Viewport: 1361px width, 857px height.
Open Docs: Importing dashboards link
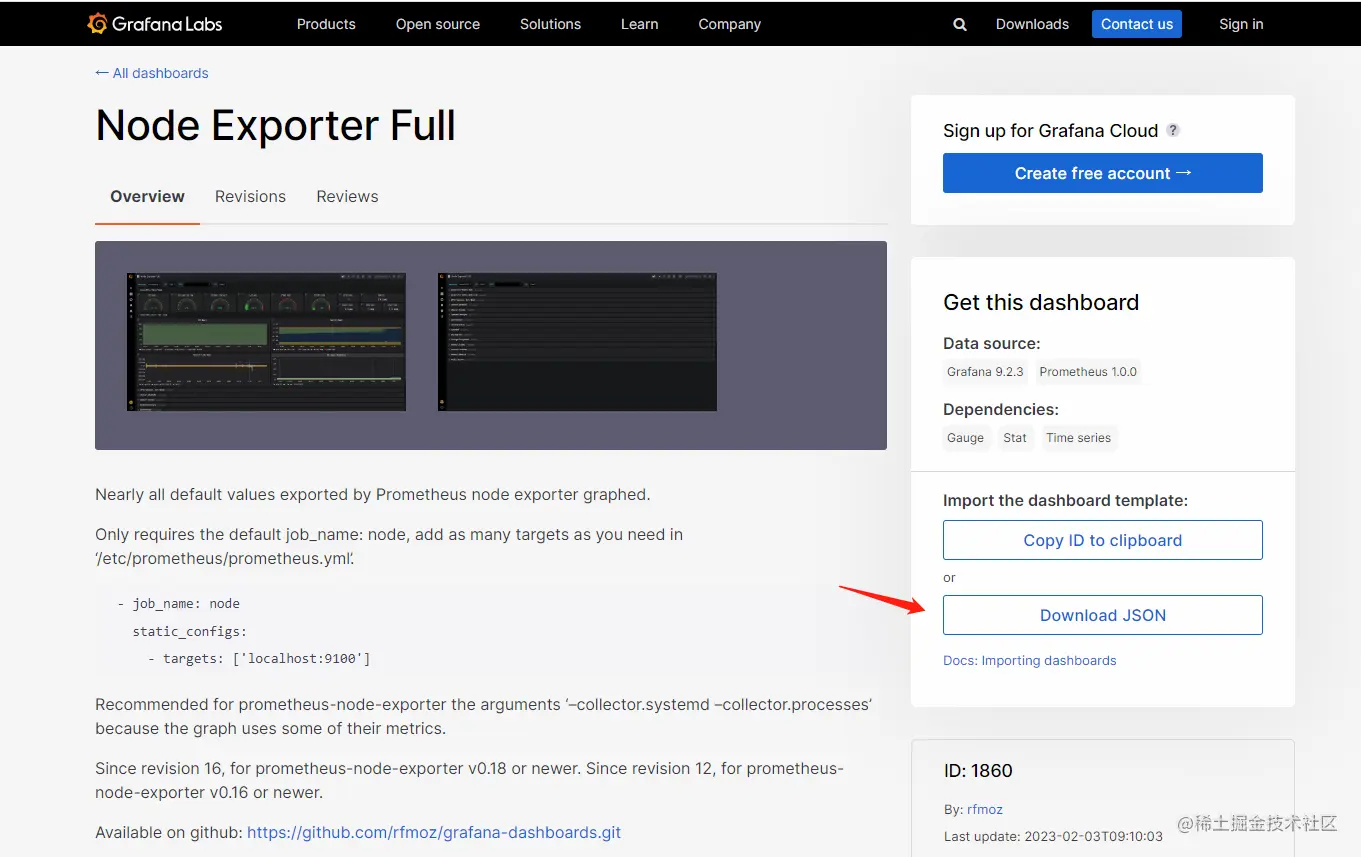point(1030,661)
